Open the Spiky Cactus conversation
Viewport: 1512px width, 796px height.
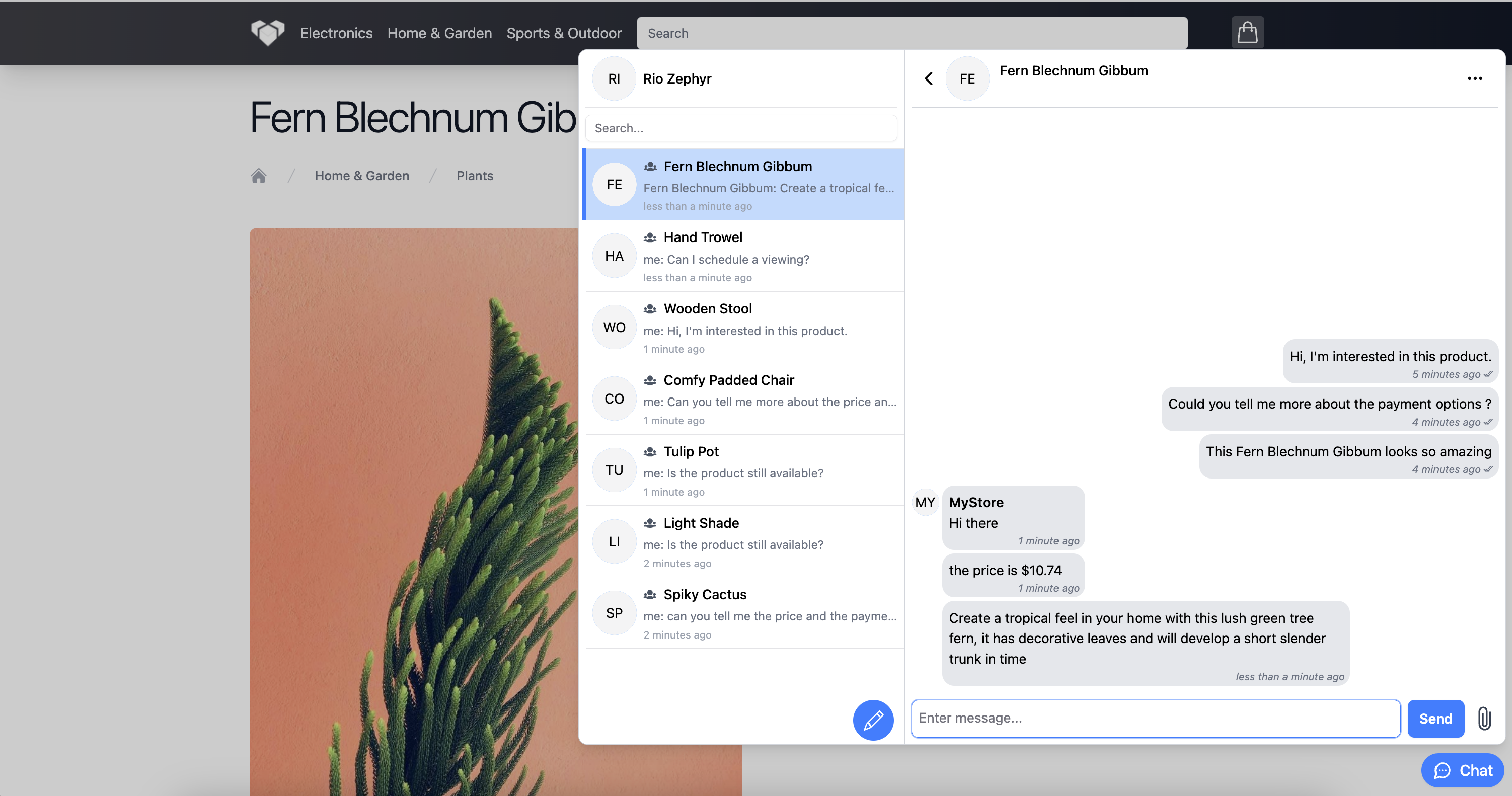coord(743,613)
